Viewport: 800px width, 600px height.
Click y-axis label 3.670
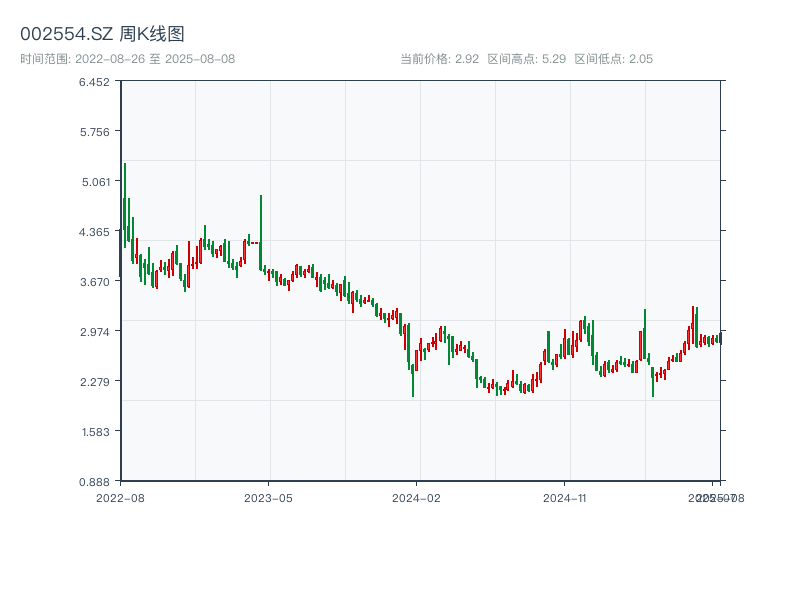pos(94,282)
